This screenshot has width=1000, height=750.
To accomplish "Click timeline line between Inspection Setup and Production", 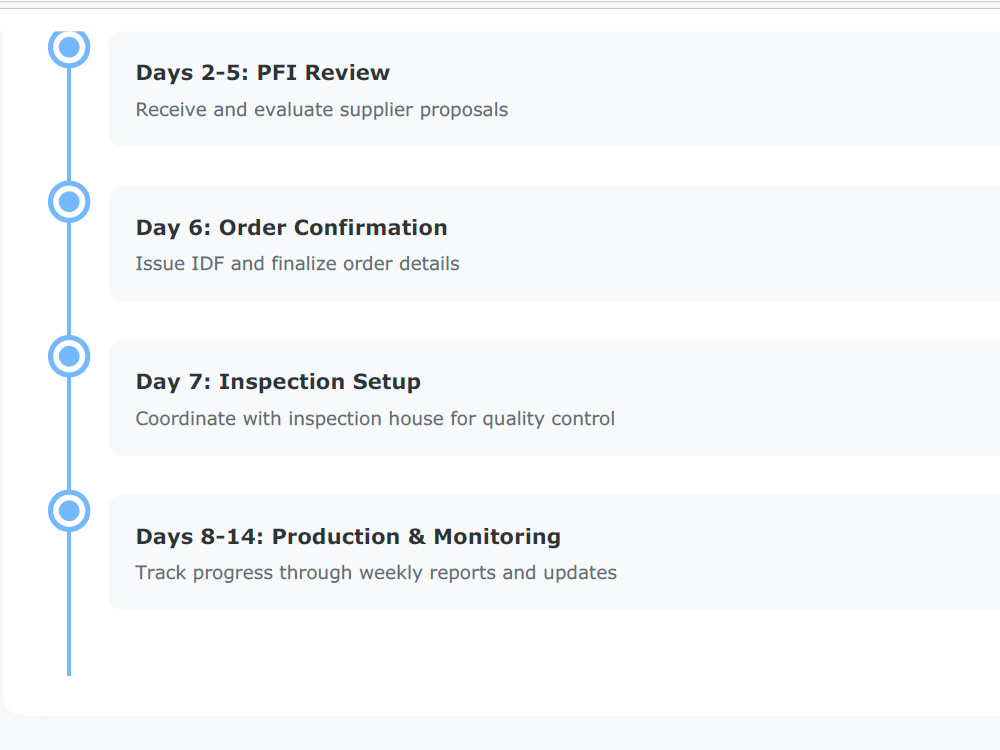I will (69, 434).
